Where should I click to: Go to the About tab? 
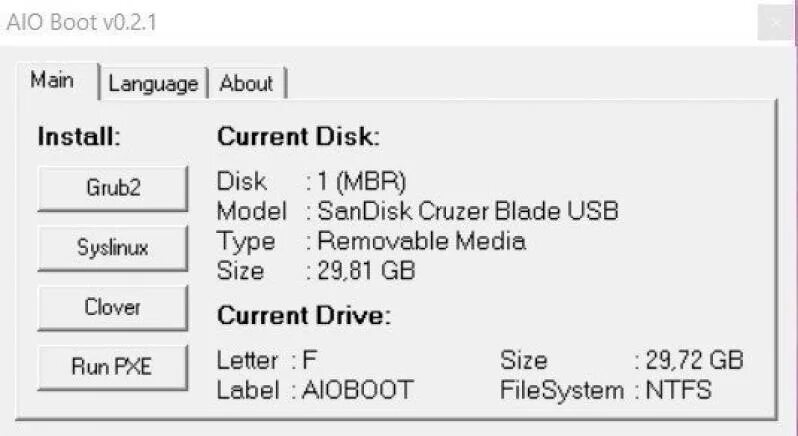pyautogui.click(x=246, y=84)
